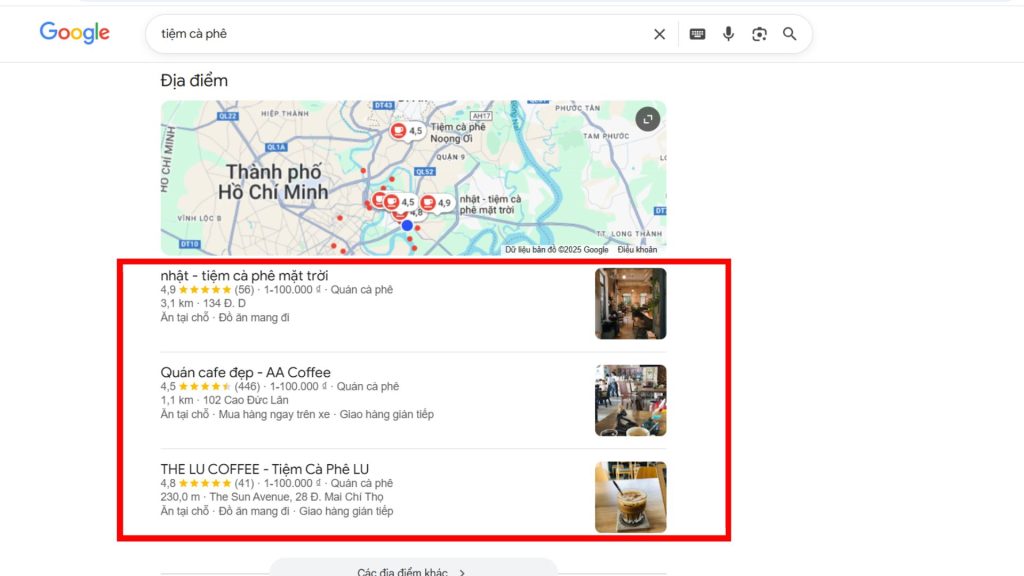Open the 'Điều khoản' terms link
Viewport: 1024px width, 576px height.
pyautogui.click(x=639, y=250)
